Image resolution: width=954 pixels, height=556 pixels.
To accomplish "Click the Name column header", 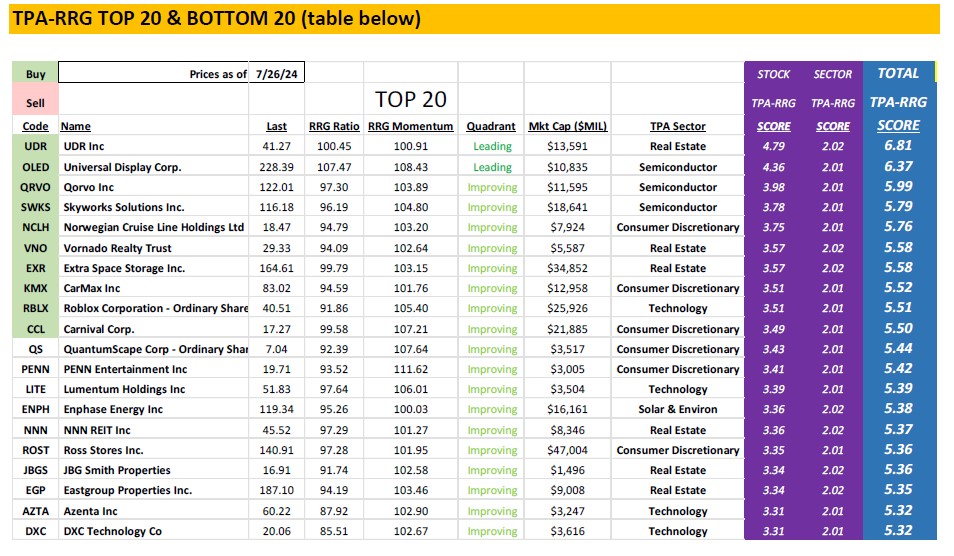I will pos(75,126).
